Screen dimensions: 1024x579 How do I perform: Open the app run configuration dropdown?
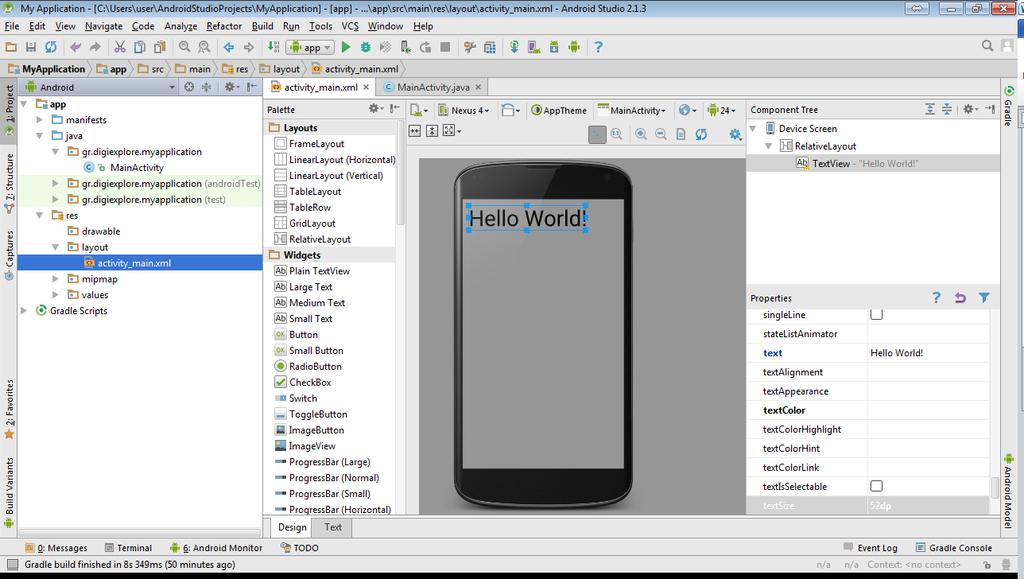point(311,47)
